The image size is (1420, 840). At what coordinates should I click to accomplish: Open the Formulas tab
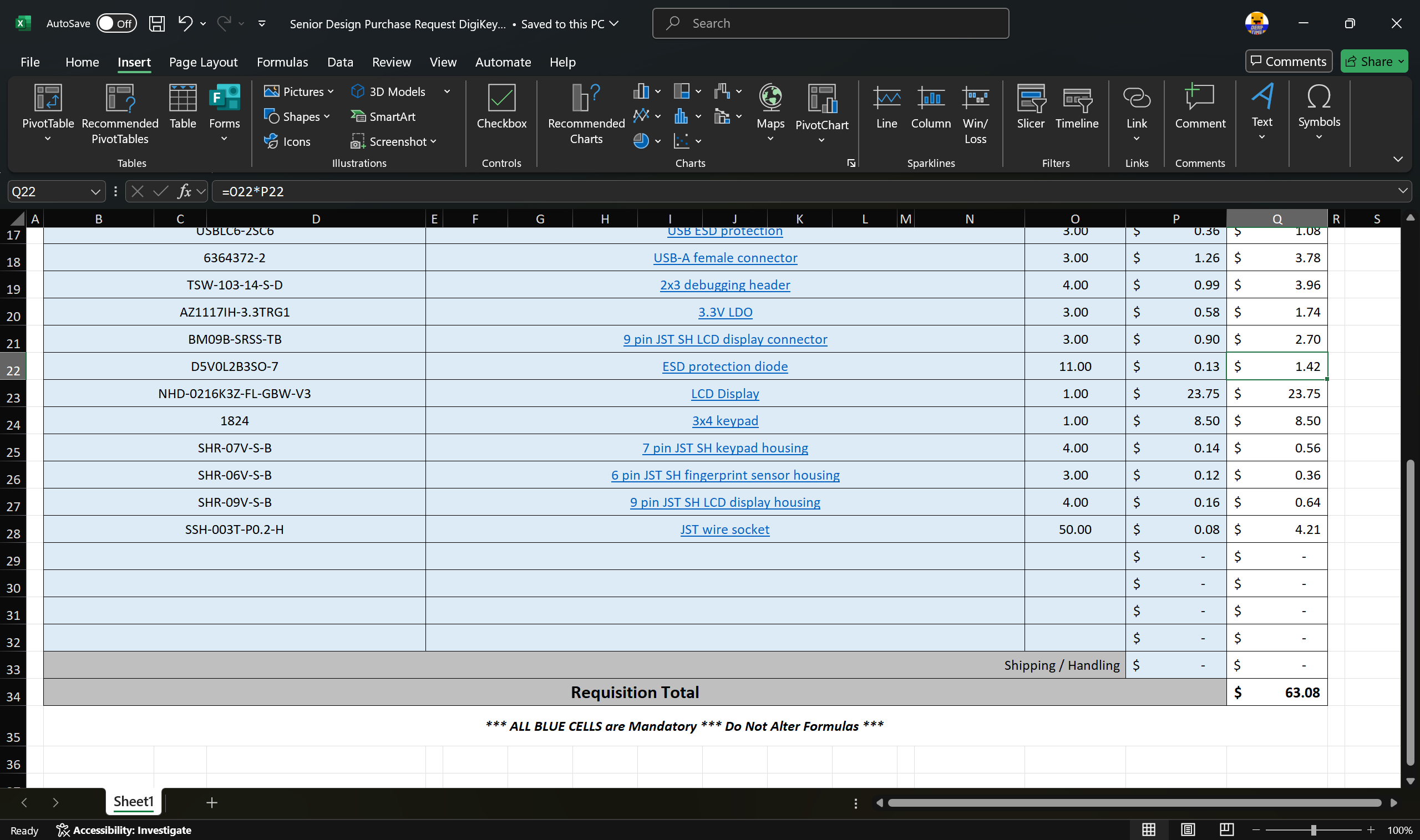(x=282, y=62)
